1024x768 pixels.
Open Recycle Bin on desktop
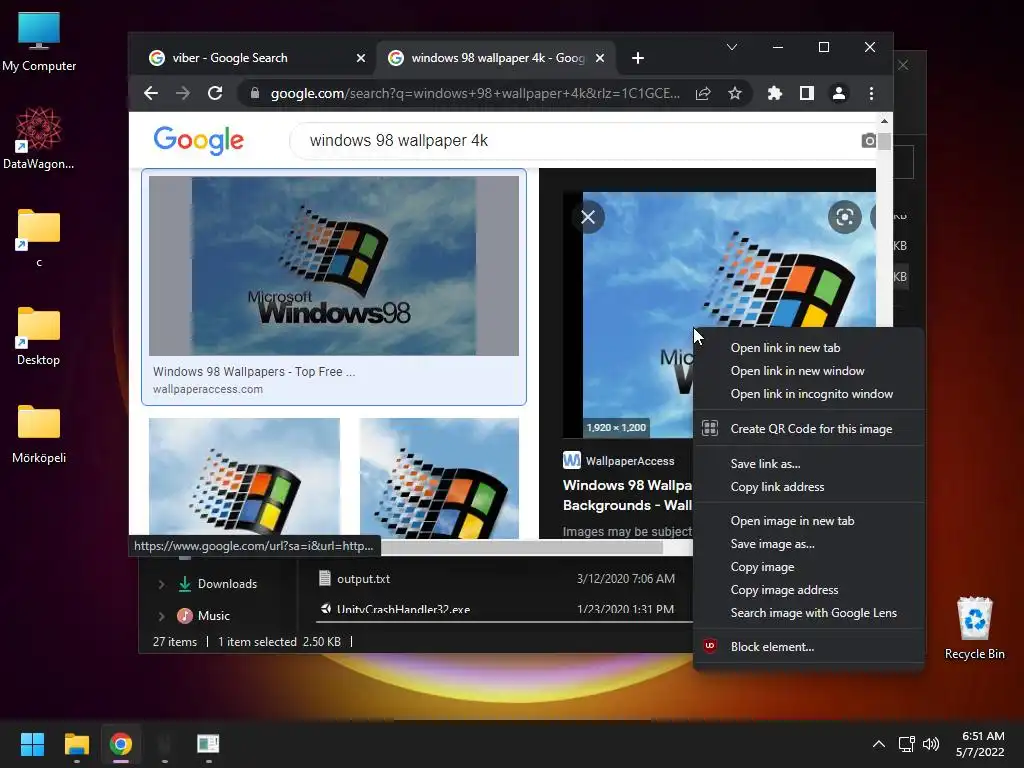974,628
